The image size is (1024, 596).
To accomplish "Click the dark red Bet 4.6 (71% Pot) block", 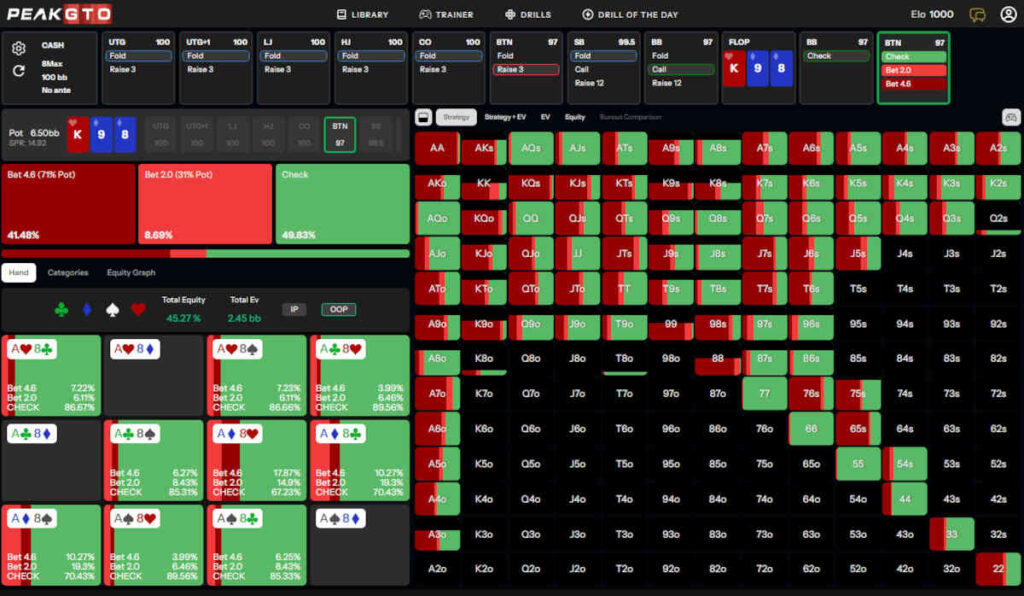I will pos(68,204).
